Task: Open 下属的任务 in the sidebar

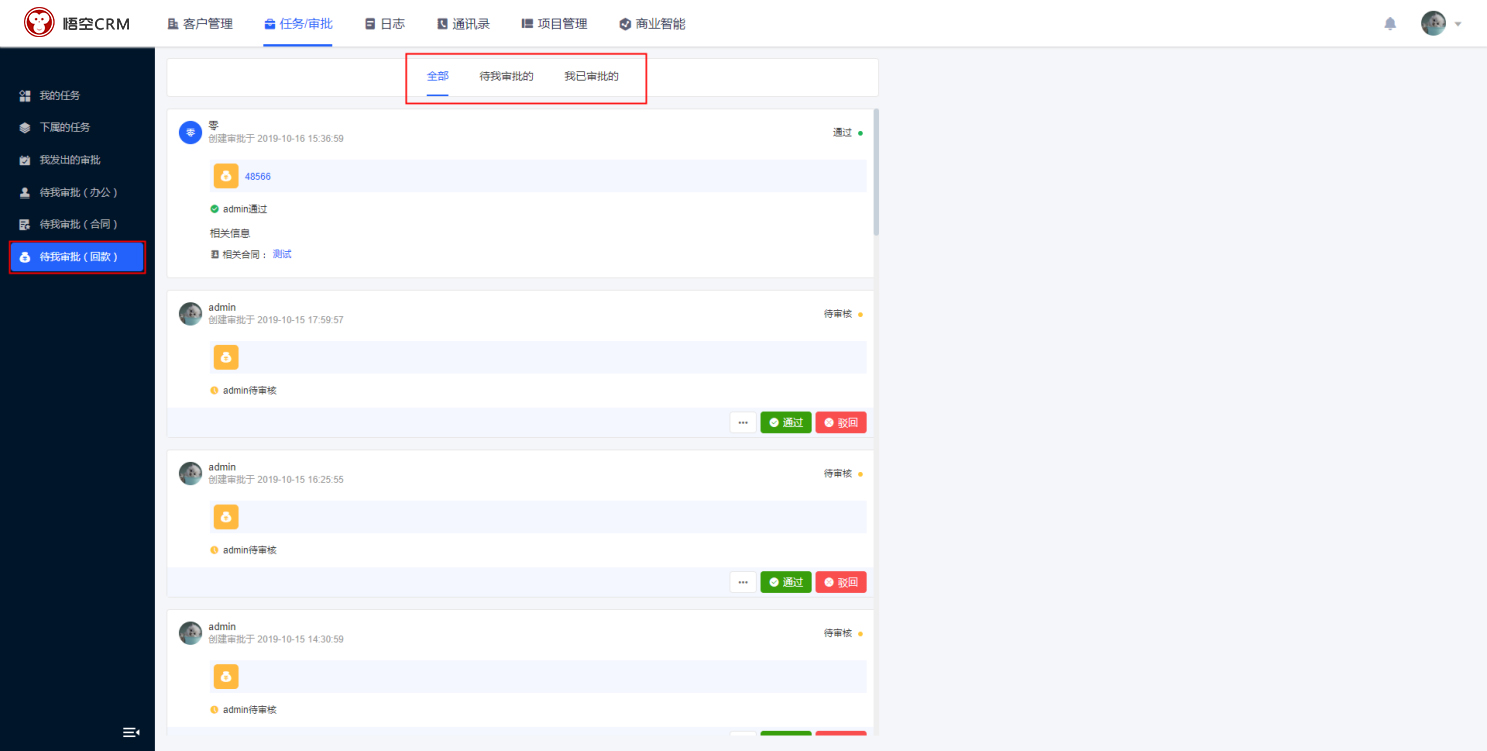Action: pos(65,128)
